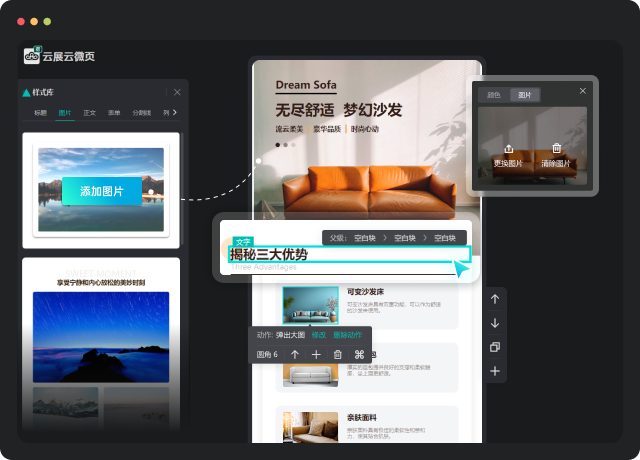Click command symbol icon in floating toolbar
The height and width of the screenshot is (460, 640).
(360, 354)
